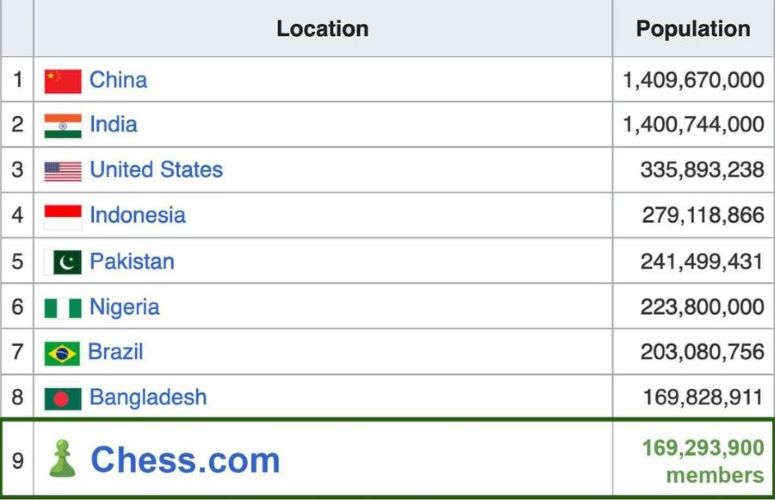Open the China link

118,80
